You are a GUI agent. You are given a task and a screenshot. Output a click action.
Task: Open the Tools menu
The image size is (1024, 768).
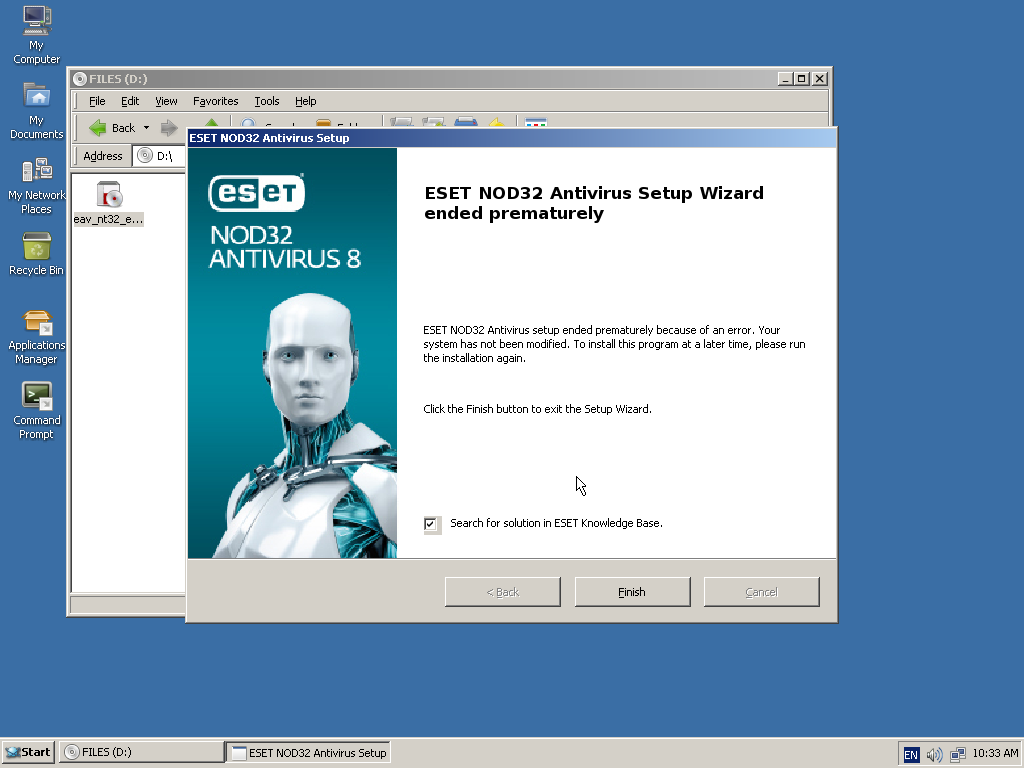click(x=266, y=101)
